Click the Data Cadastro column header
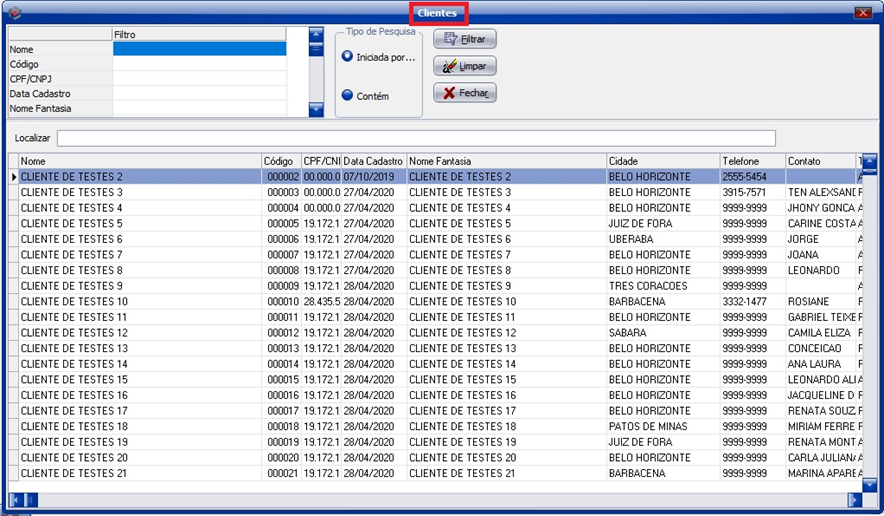Screen dimensions: 884x516 tap(373, 161)
